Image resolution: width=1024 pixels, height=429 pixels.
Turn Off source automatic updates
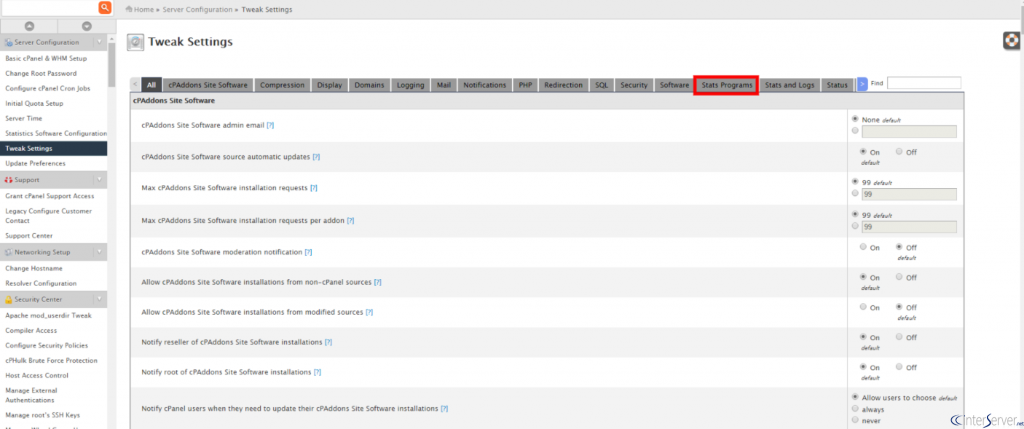coord(899,151)
